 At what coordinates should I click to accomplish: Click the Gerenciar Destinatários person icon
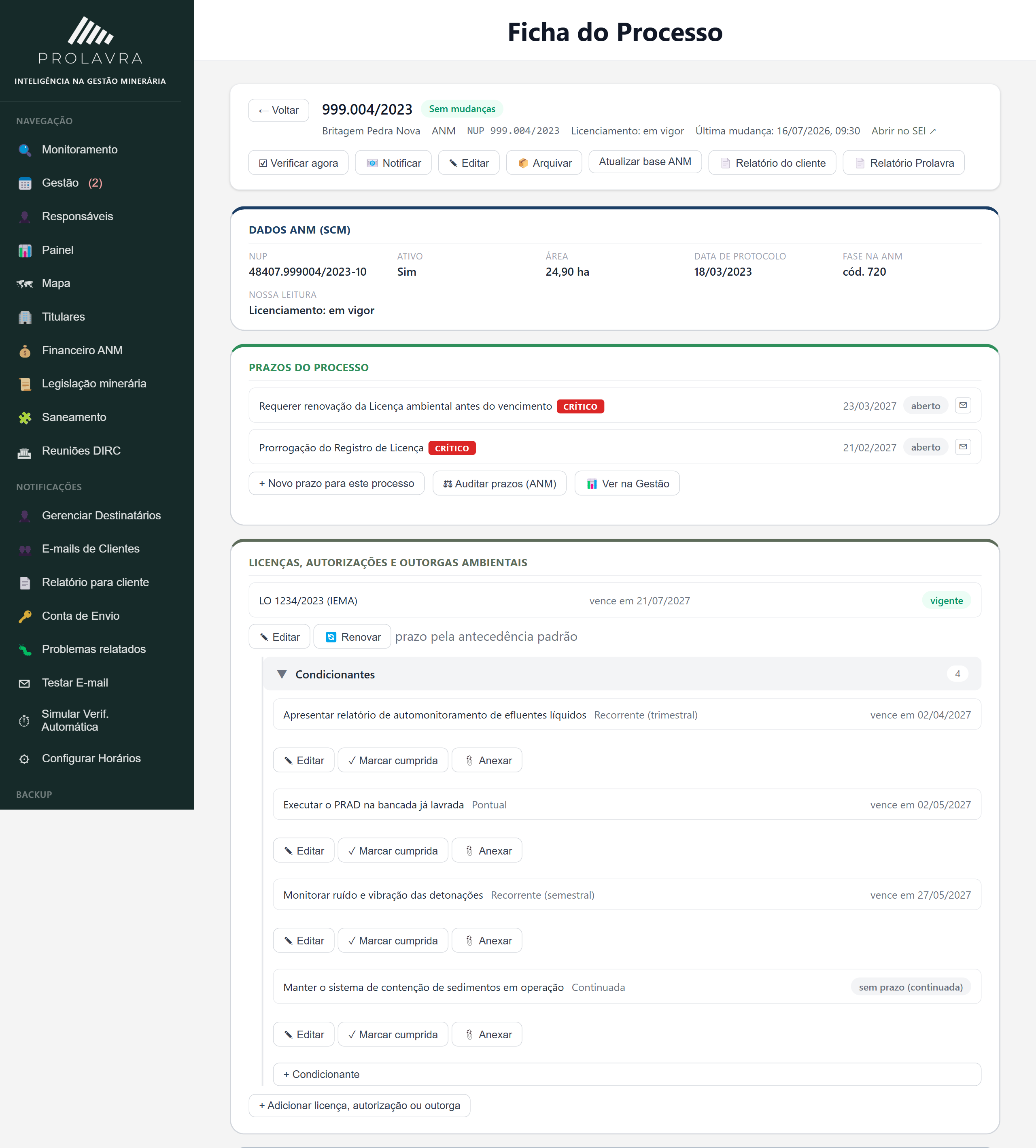pos(24,516)
